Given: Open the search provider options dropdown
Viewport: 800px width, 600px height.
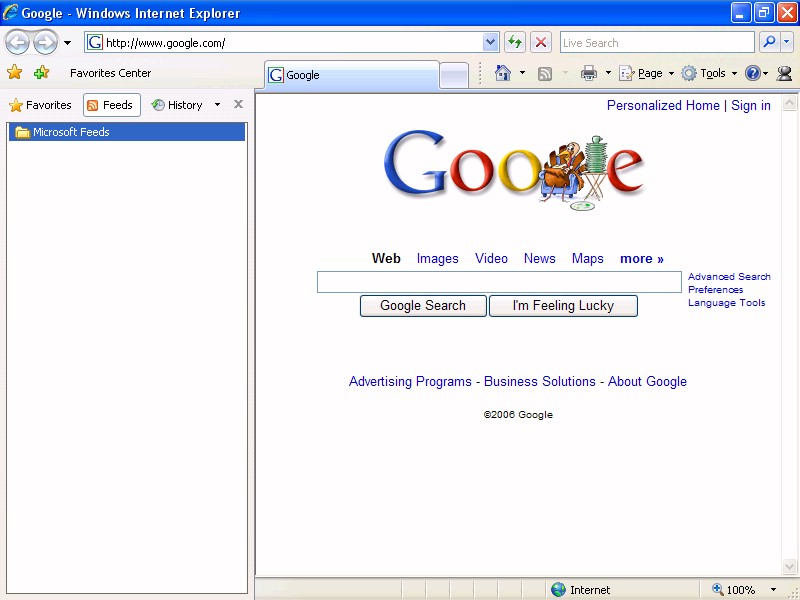Looking at the screenshot, I should pos(786,42).
